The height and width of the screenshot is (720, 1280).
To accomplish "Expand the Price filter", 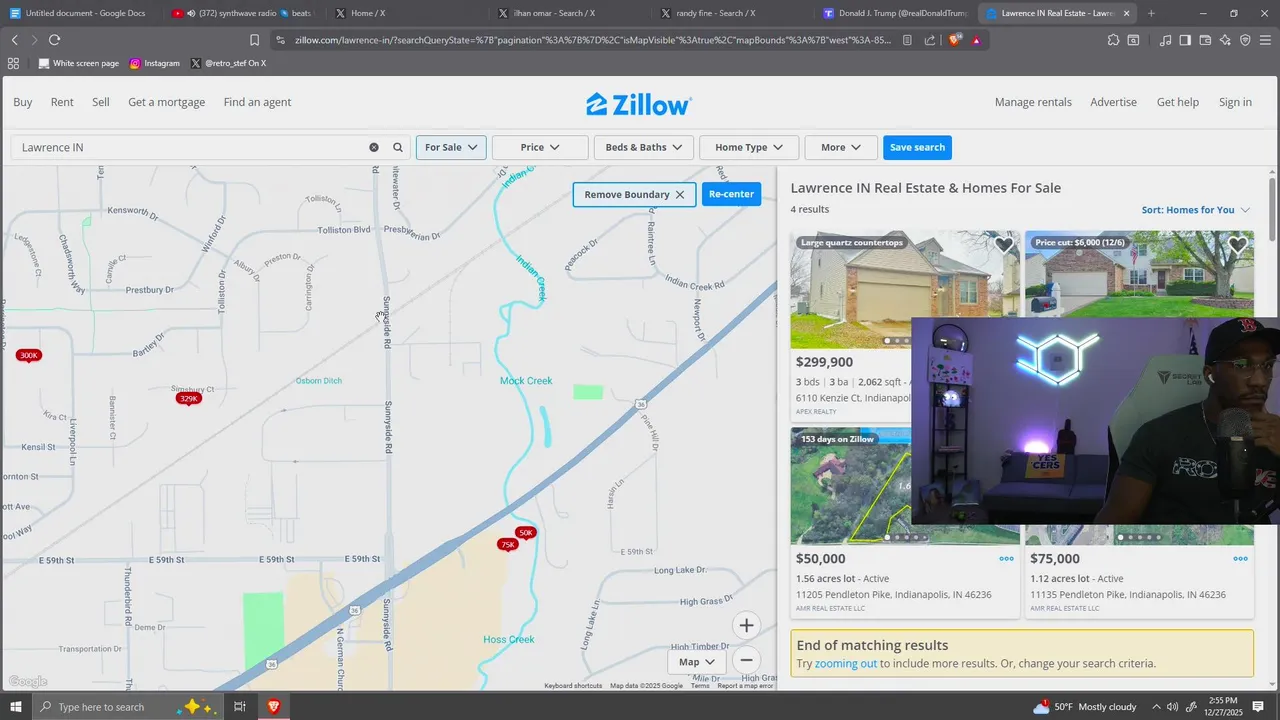I will point(540,147).
